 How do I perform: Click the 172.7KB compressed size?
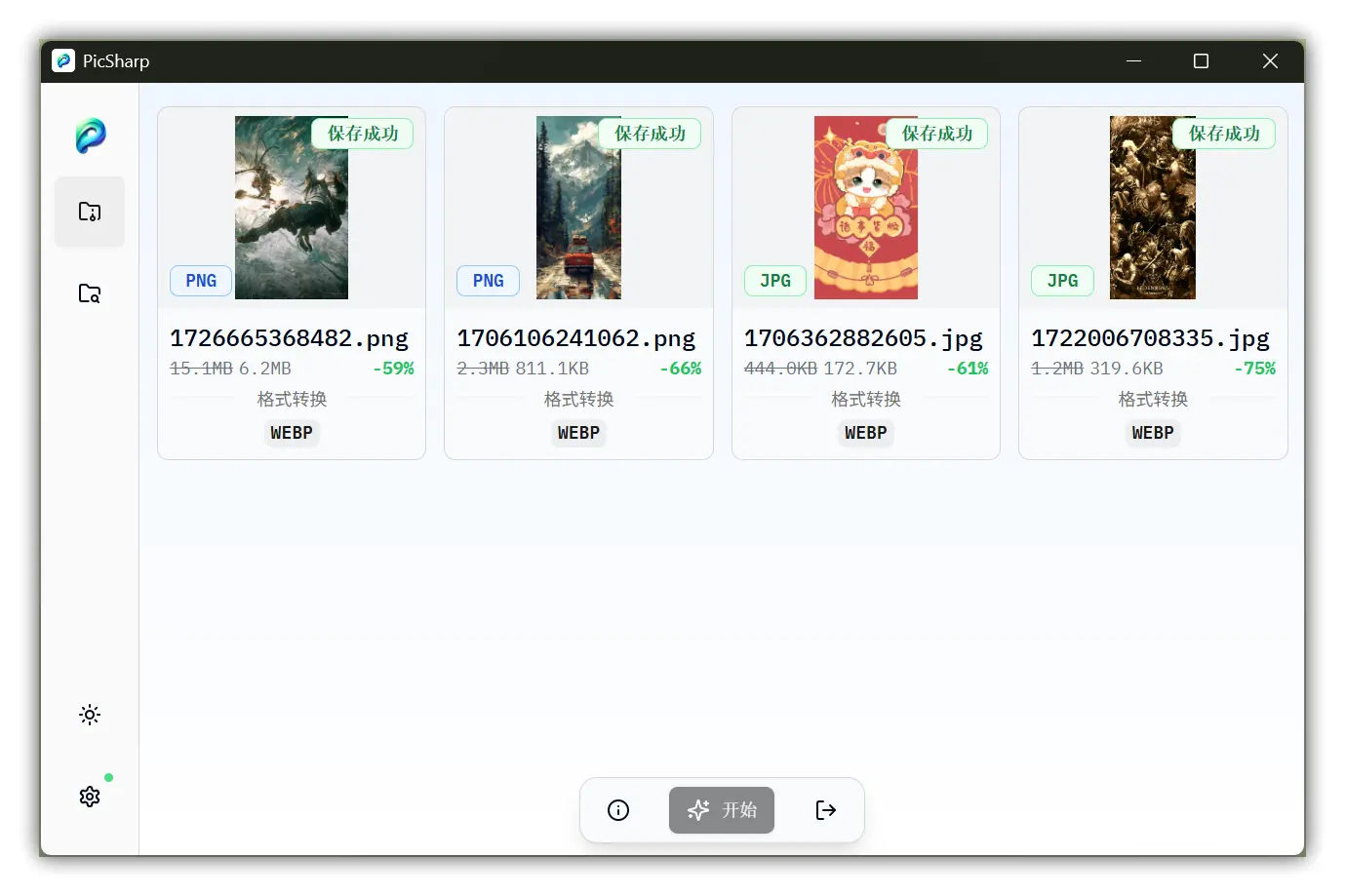(860, 369)
